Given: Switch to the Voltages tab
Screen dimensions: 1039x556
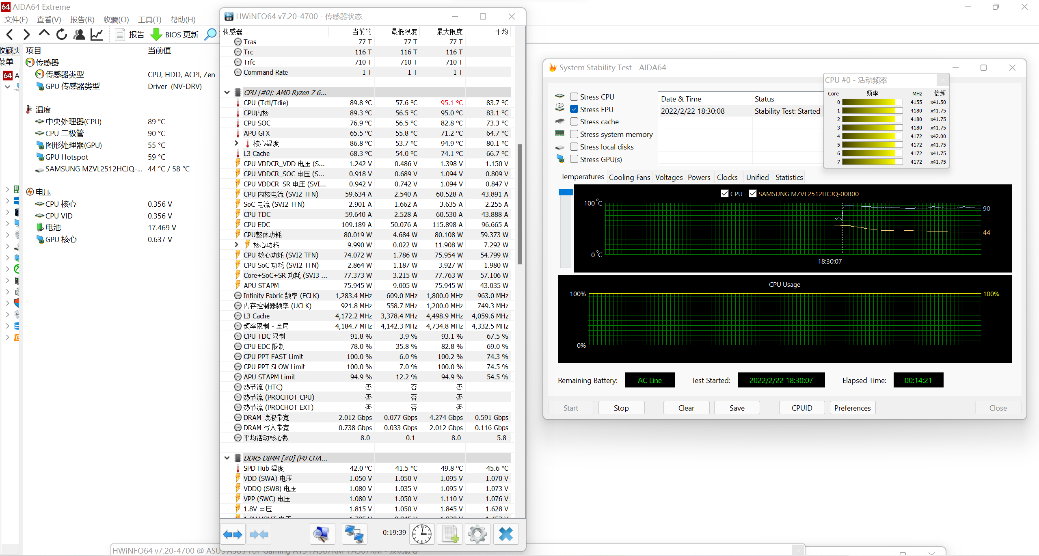Looking at the screenshot, I should click(669, 178).
